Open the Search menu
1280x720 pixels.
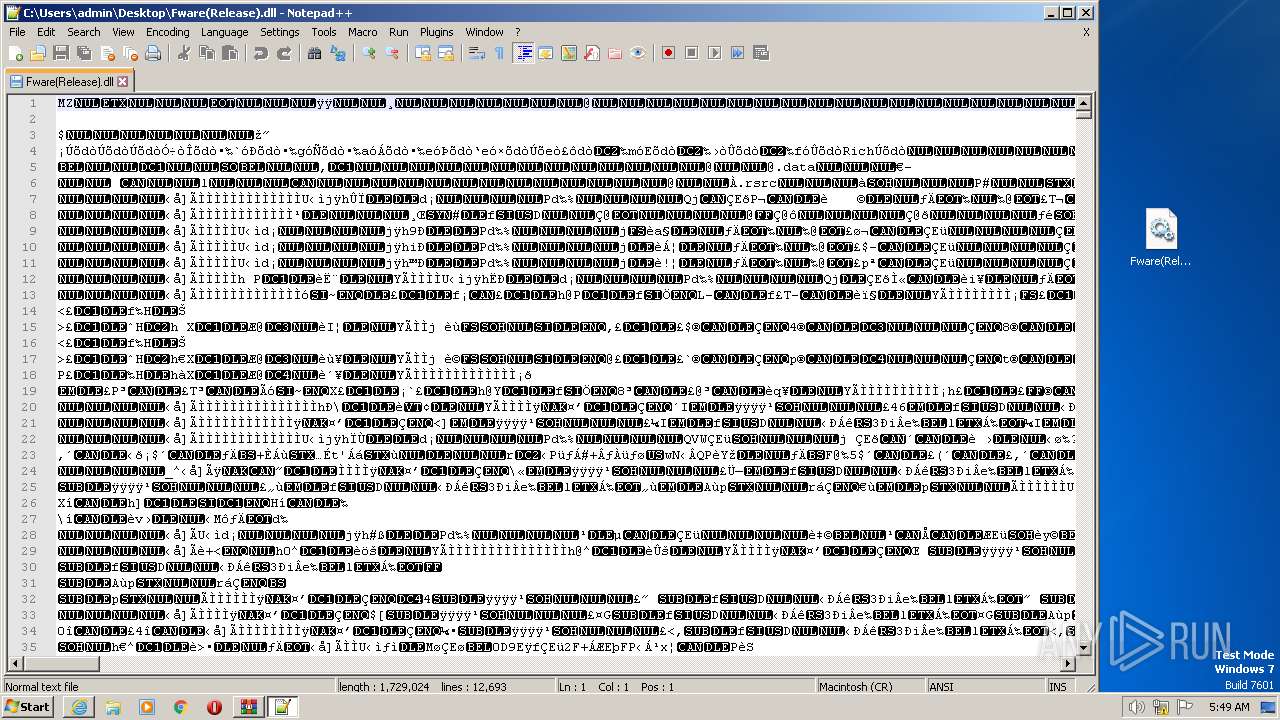tap(84, 32)
